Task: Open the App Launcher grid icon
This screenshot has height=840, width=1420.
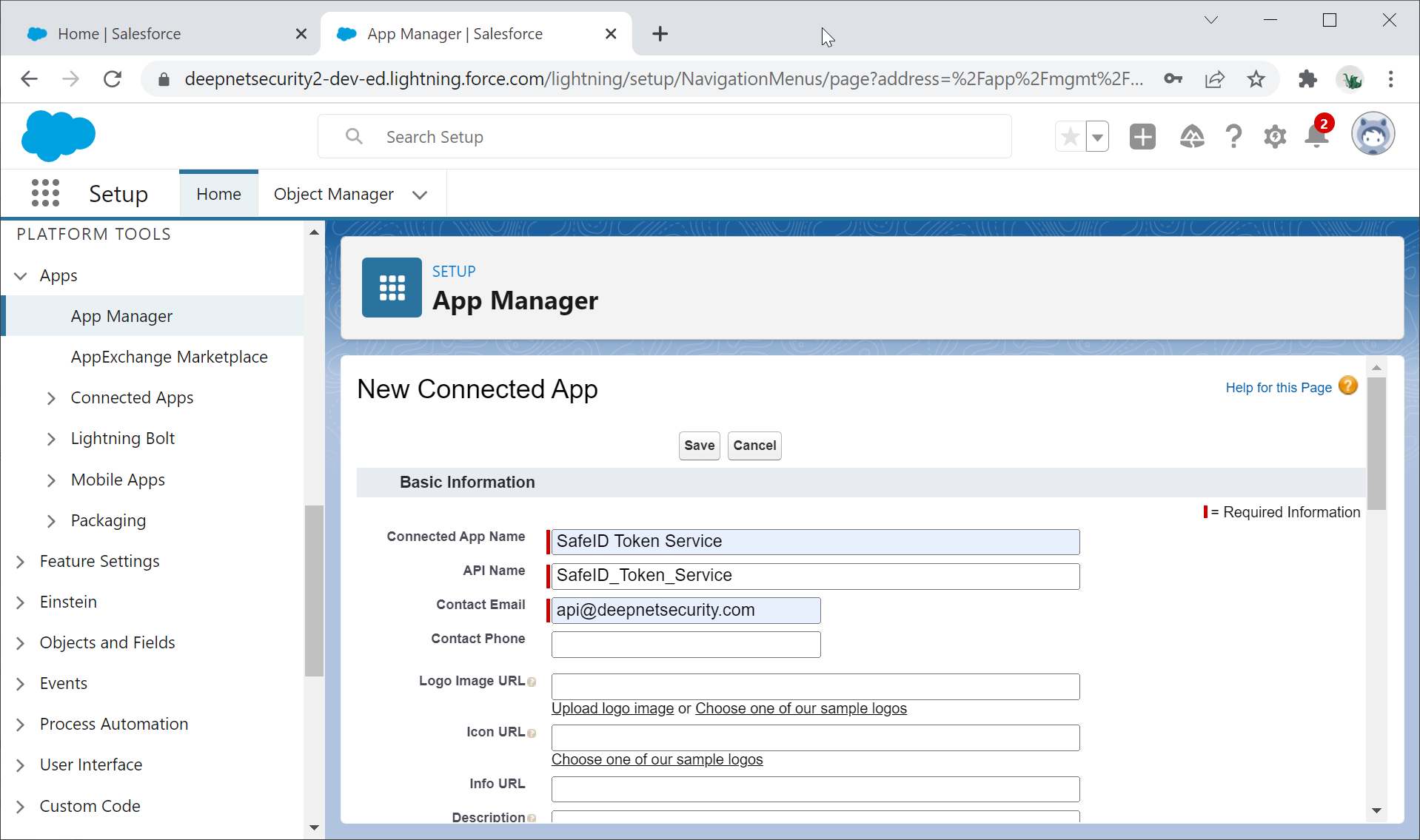Action: tap(45, 193)
